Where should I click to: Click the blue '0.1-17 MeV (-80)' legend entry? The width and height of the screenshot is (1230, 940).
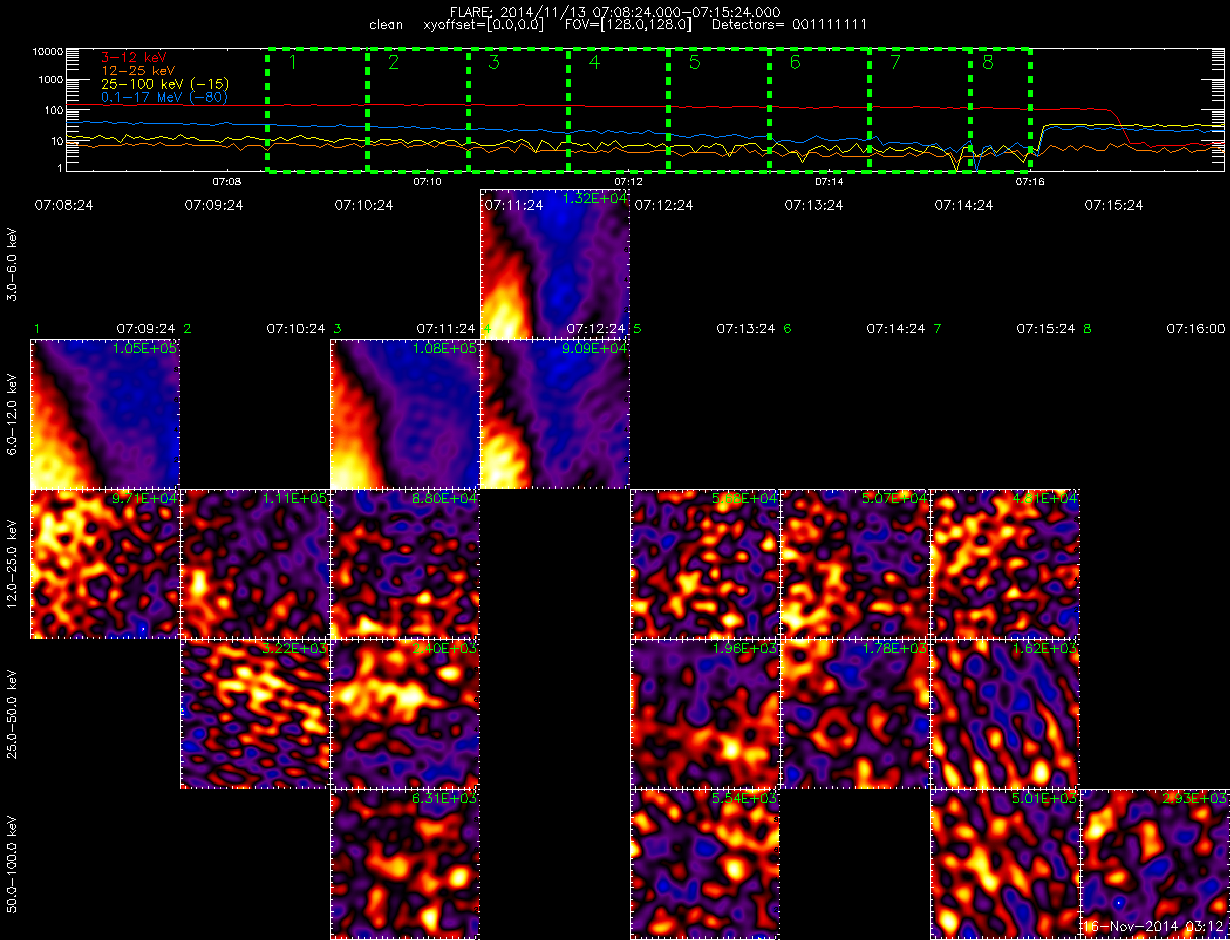coord(165,97)
